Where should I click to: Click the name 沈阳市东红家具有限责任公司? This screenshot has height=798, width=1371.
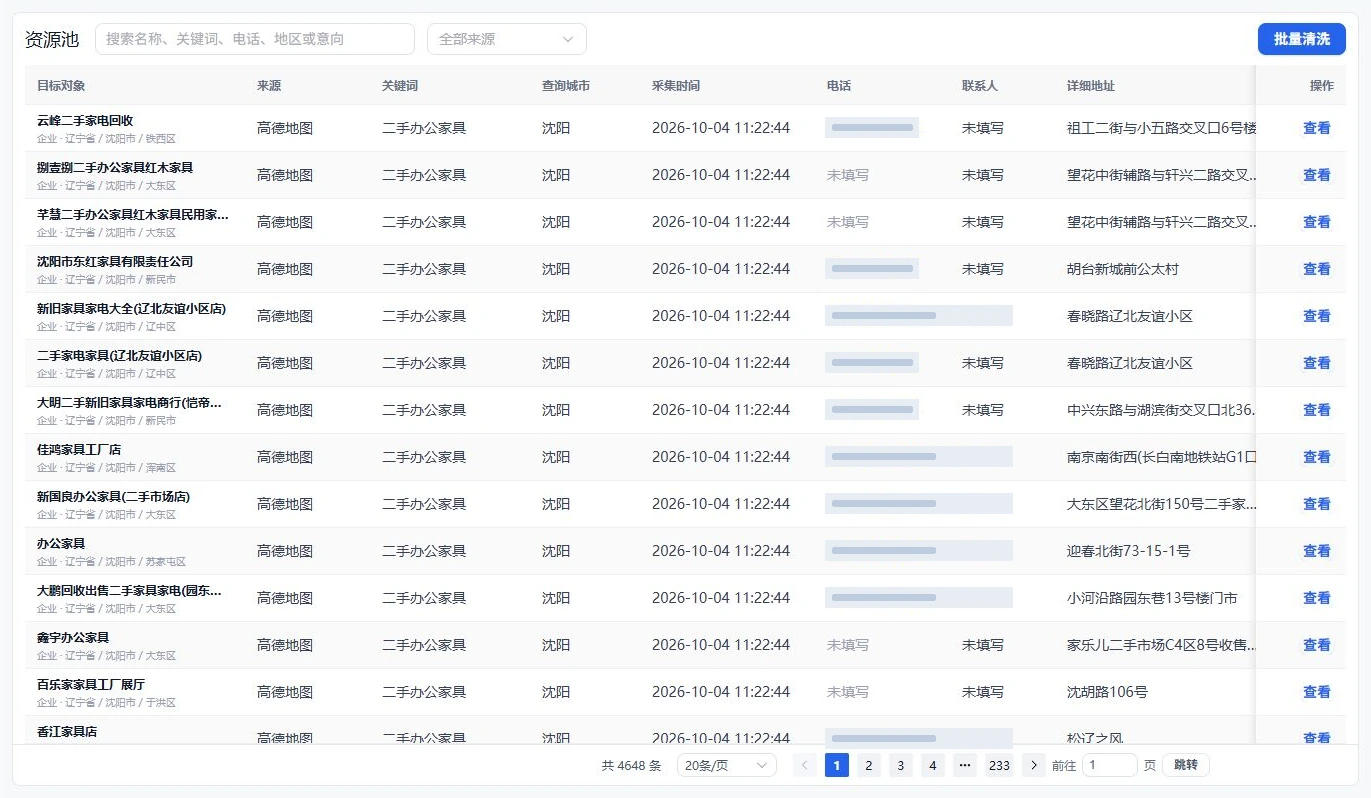click(x=115, y=262)
